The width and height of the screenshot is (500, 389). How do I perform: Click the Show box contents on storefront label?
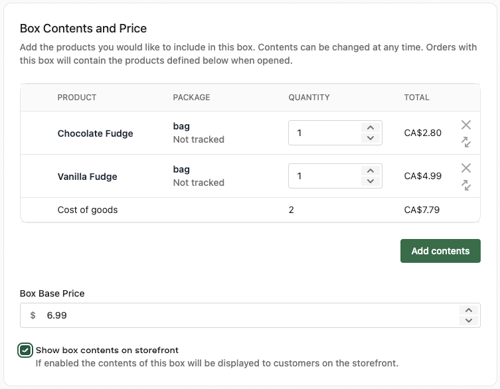[x=107, y=350]
